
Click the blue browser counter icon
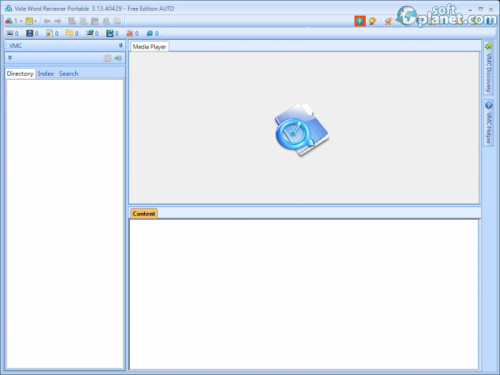tap(150, 33)
